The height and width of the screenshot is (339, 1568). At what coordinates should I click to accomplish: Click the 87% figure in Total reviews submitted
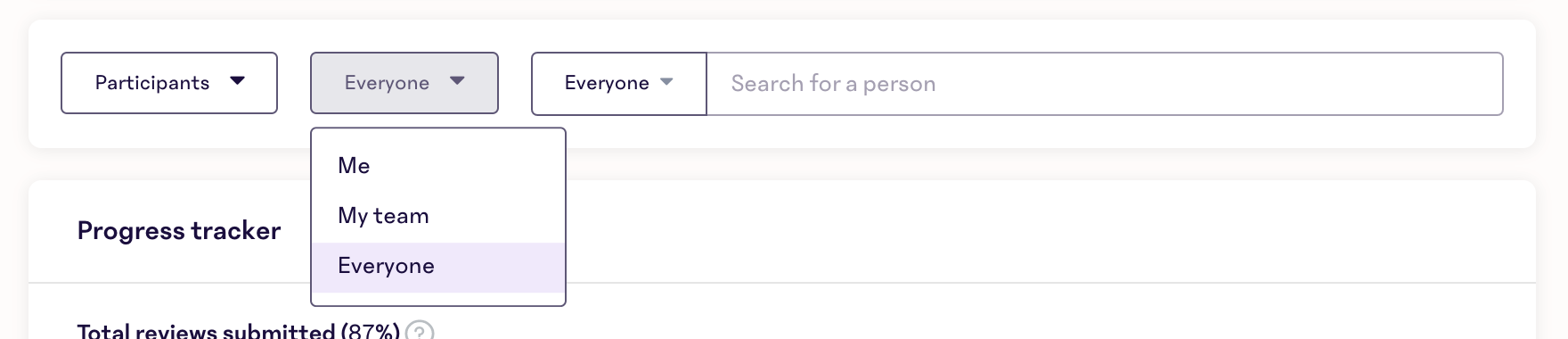point(370,331)
